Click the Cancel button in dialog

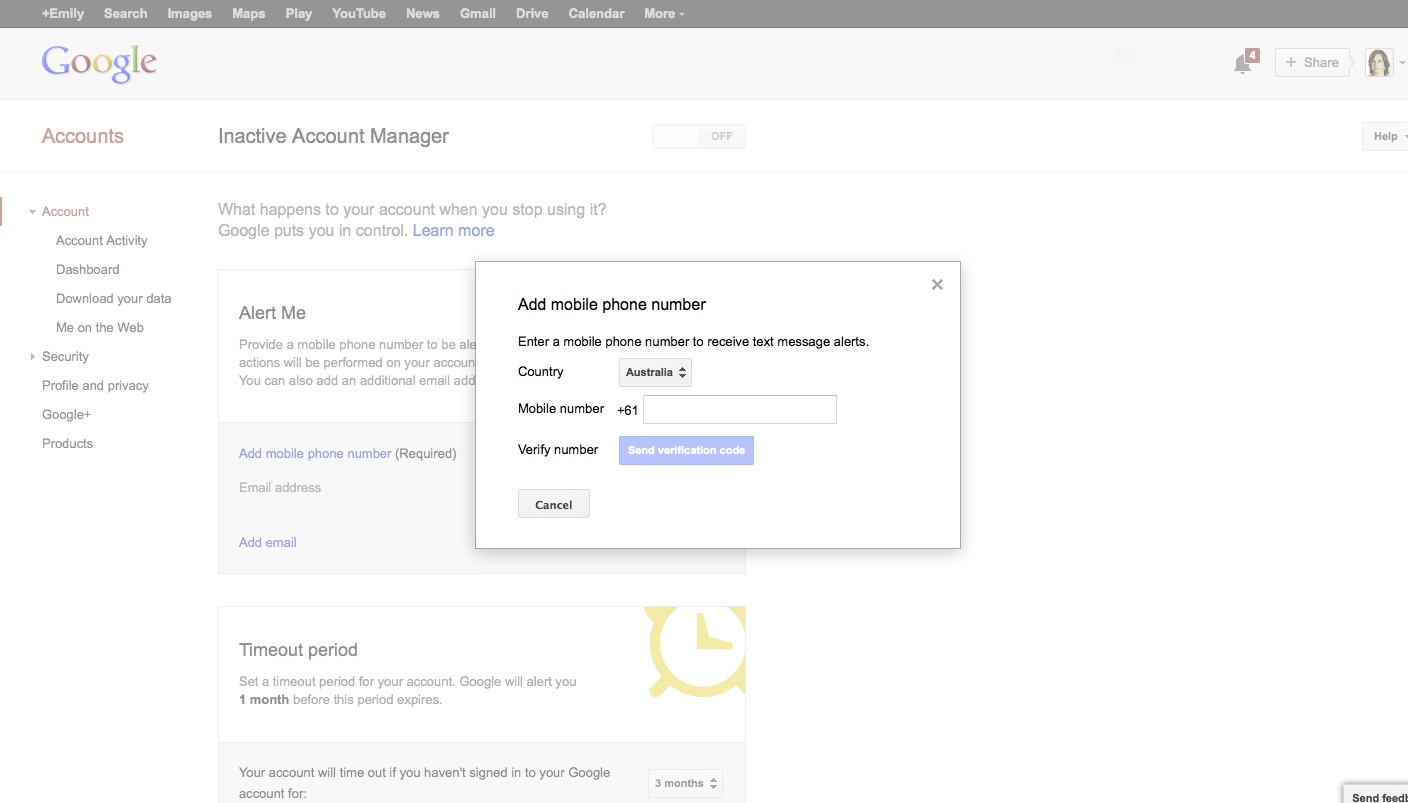point(553,504)
